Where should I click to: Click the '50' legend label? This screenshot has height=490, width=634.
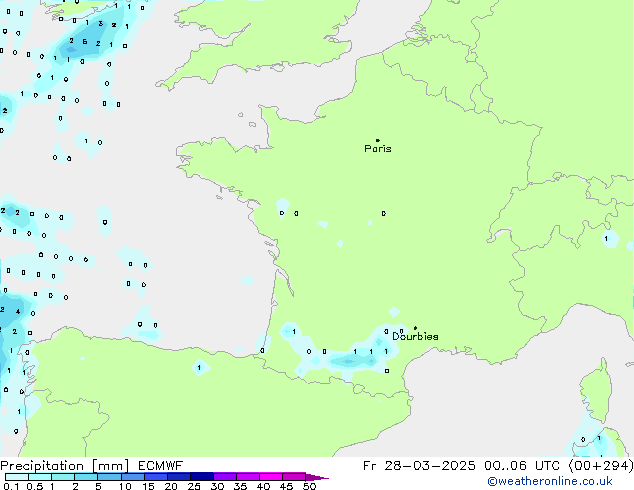[310, 486]
